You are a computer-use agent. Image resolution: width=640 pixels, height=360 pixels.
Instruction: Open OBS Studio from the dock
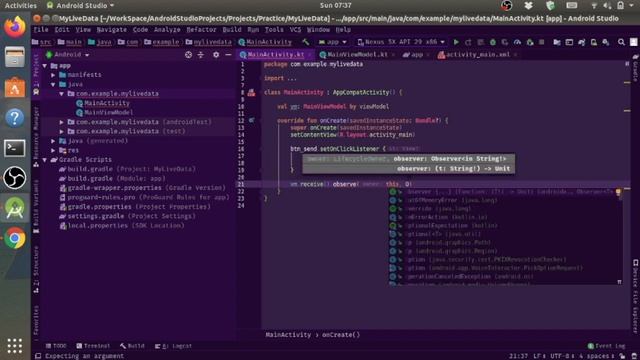click(x=15, y=178)
